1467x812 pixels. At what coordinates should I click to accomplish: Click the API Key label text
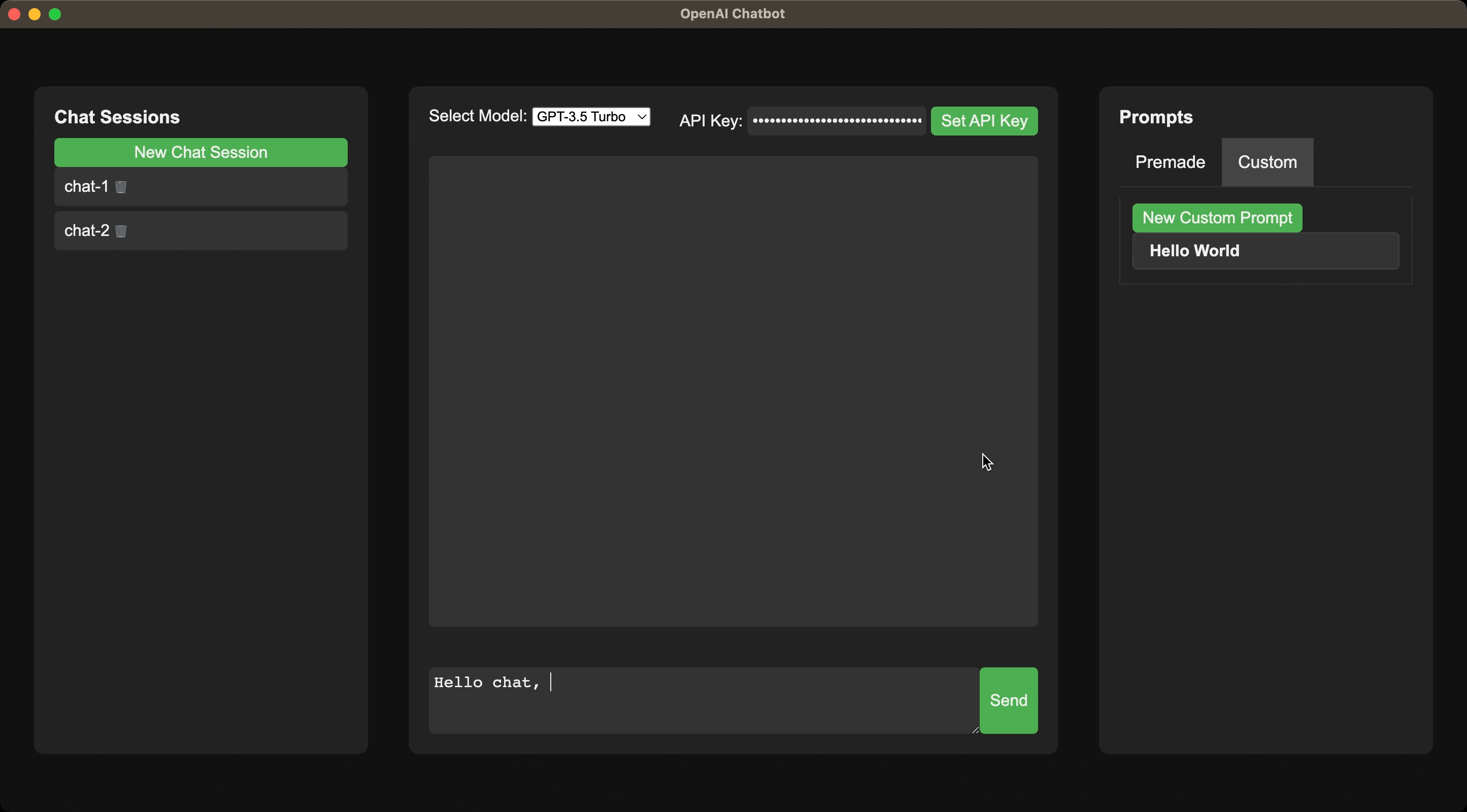(x=710, y=121)
